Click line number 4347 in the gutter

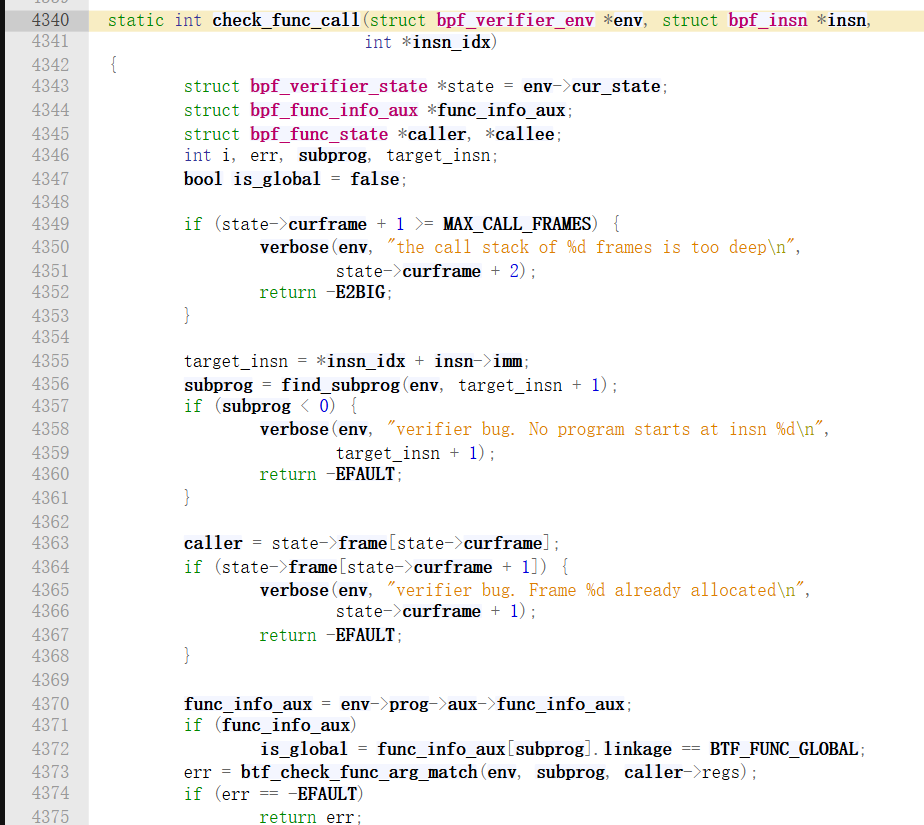[51, 179]
